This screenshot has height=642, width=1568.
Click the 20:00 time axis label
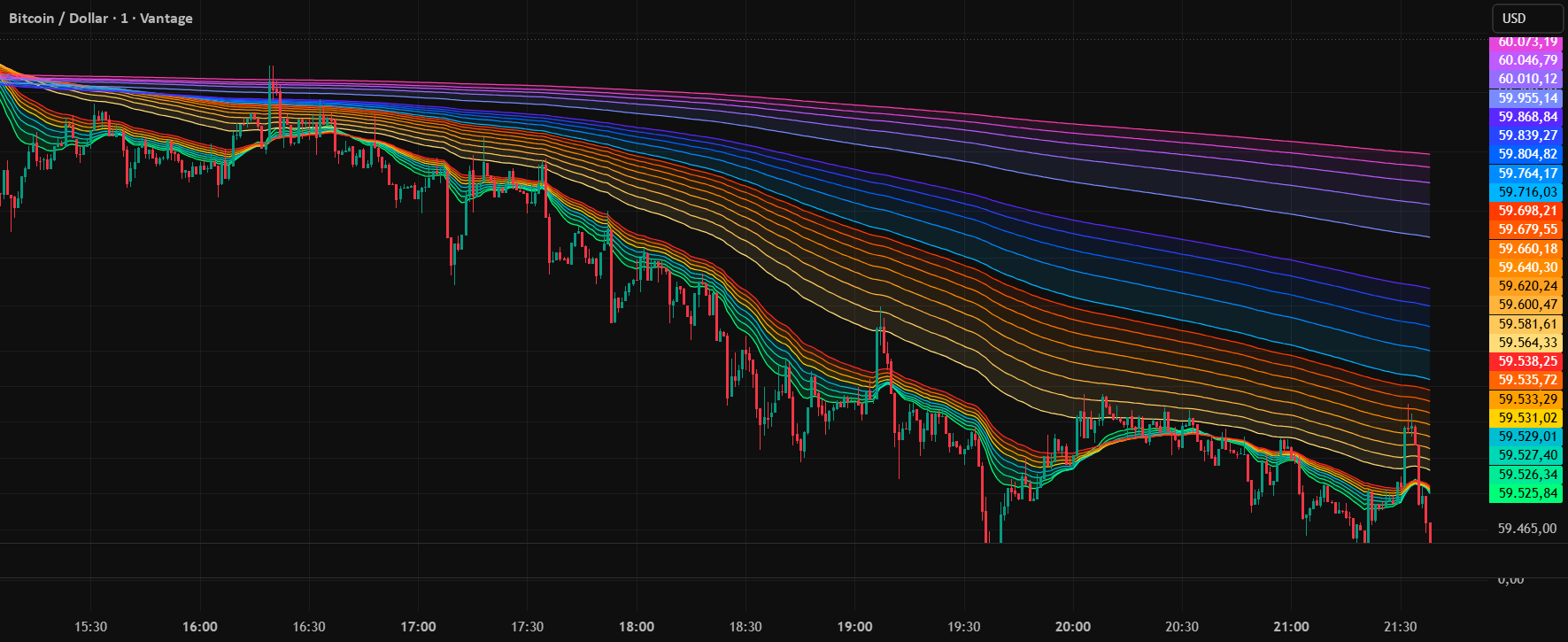click(1073, 627)
